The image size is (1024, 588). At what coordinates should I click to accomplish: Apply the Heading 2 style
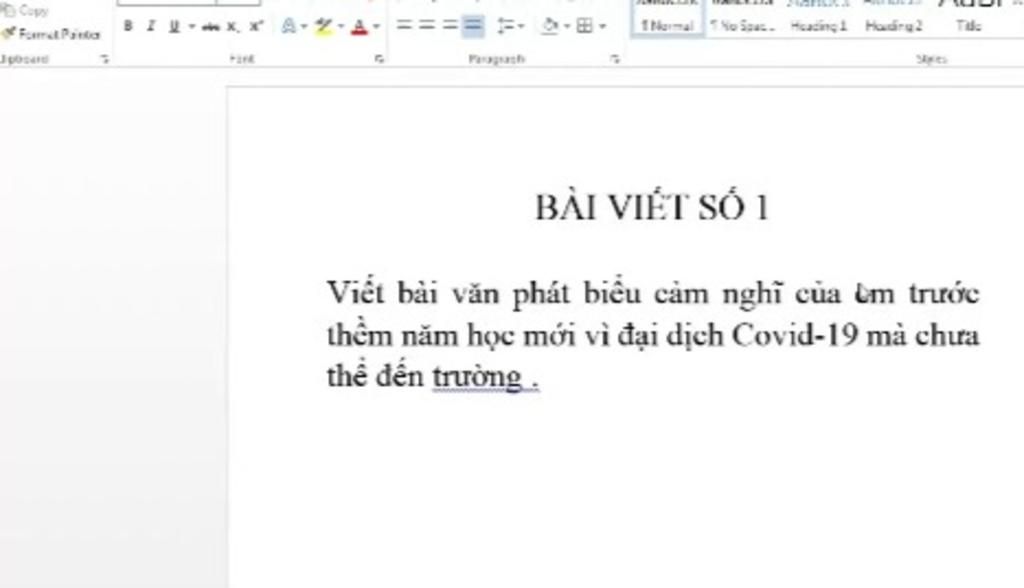[893, 17]
